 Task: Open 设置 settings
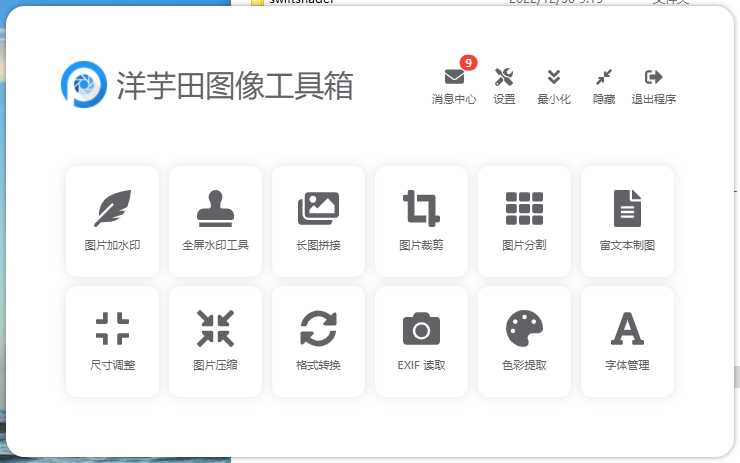pyautogui.click(x=504, y=86)
